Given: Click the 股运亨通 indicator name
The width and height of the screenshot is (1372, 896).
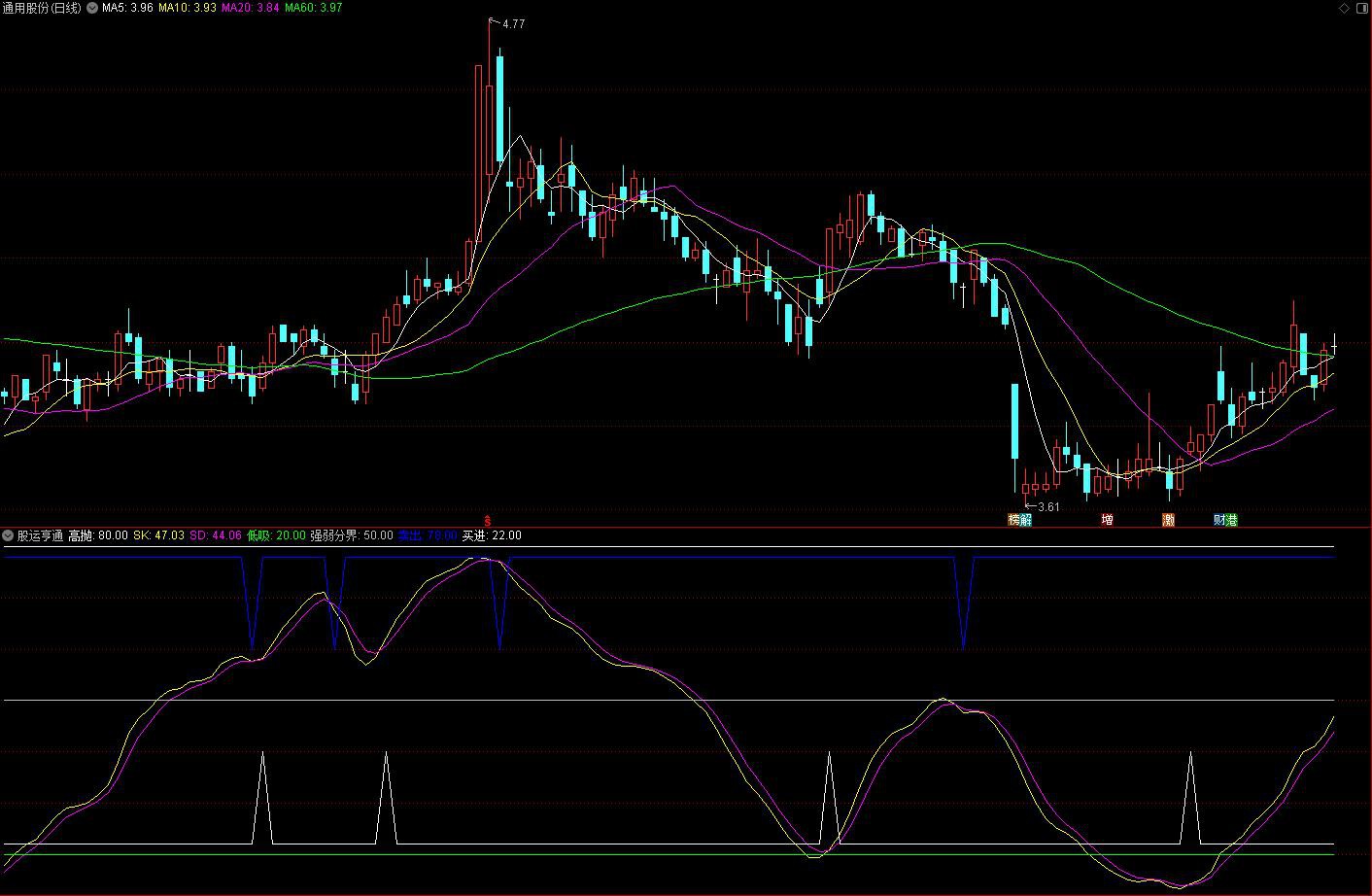Looking at the screenshot, I should (40, 535).
